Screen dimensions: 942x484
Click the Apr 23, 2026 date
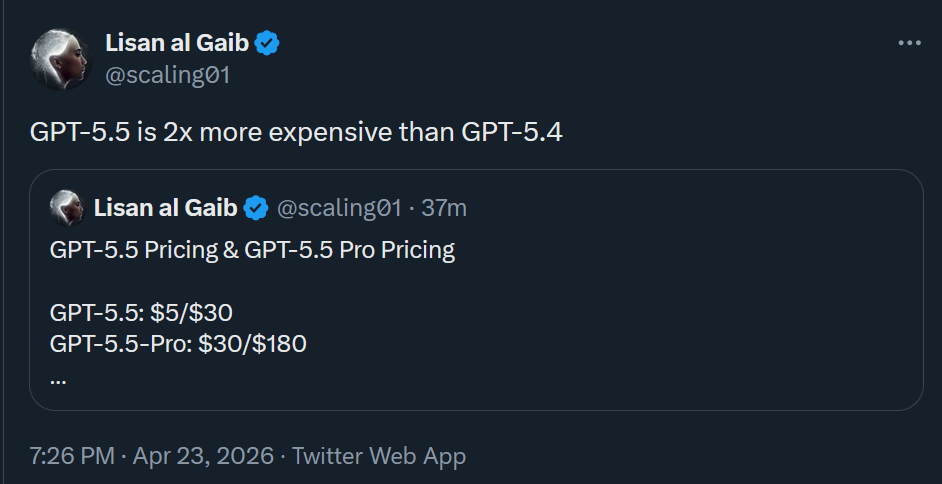pyautogui.click(x=204, y=456)
